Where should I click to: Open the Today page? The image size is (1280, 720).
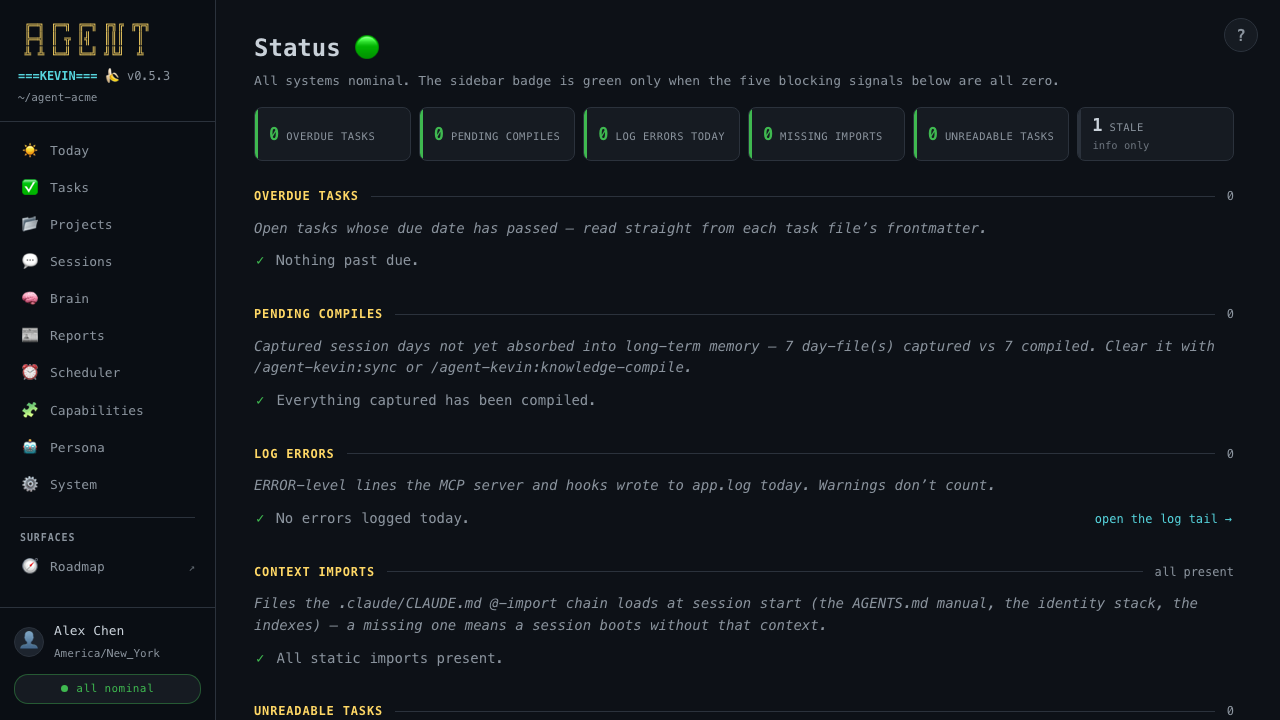tap(107, 150)
